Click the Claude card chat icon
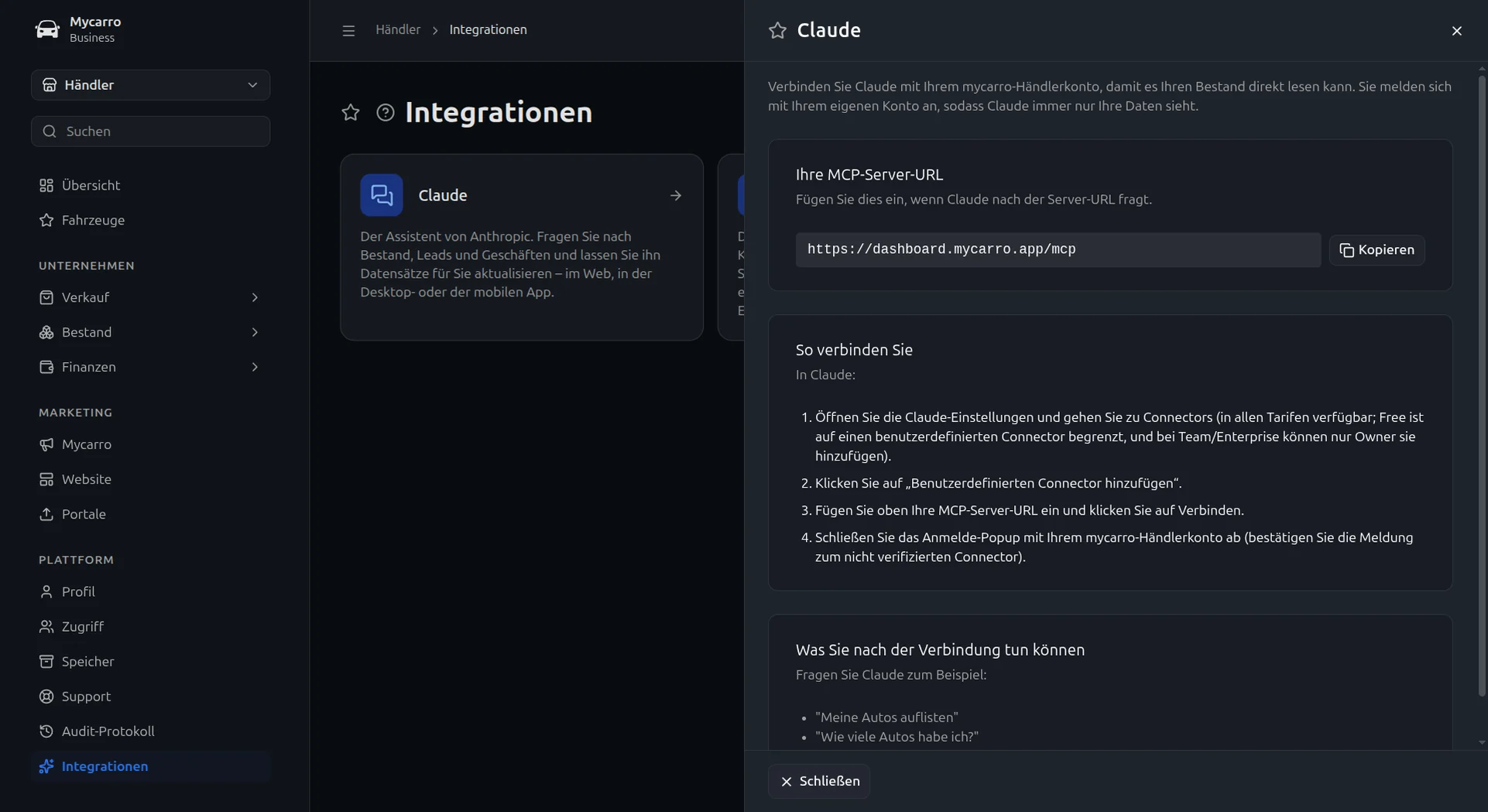 point(382,195)
